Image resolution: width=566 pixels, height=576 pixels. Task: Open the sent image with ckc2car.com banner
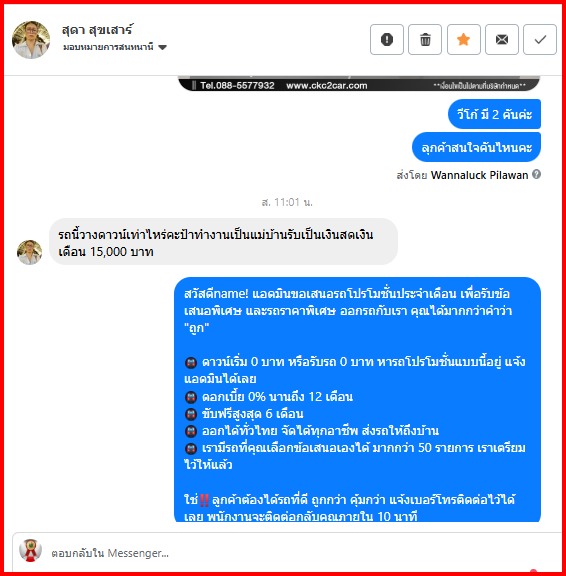click(x=359, y=84)
